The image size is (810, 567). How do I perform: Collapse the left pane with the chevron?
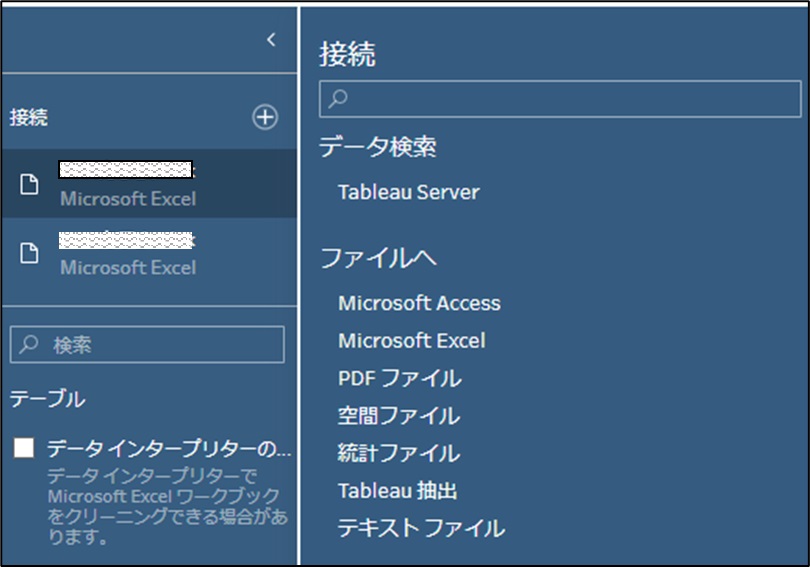point(271,39)
